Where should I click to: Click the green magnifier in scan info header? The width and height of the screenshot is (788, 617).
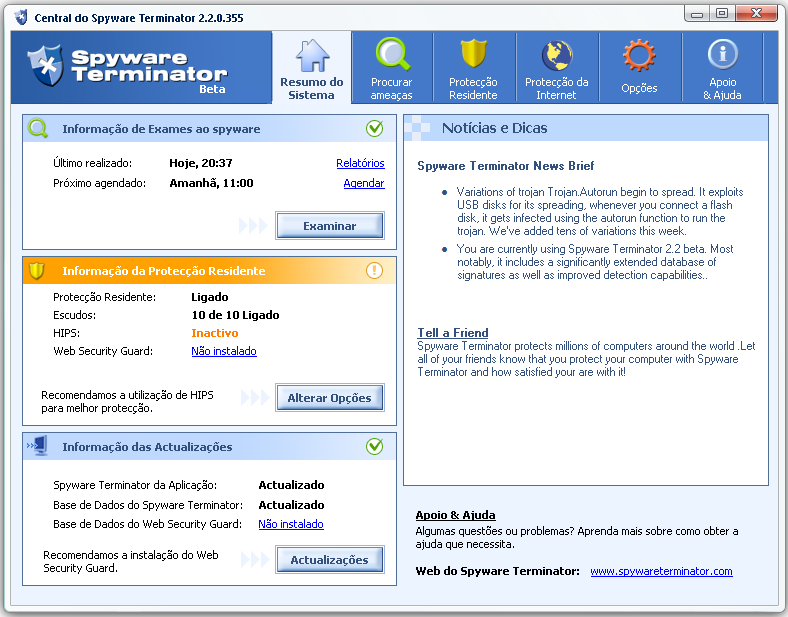38,129
